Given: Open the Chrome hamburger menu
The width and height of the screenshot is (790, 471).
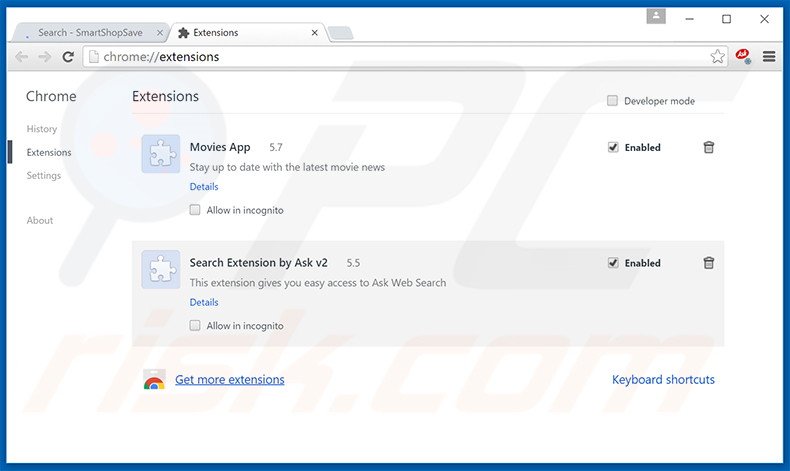Looking at the screenshot, I should pos(769,57).
